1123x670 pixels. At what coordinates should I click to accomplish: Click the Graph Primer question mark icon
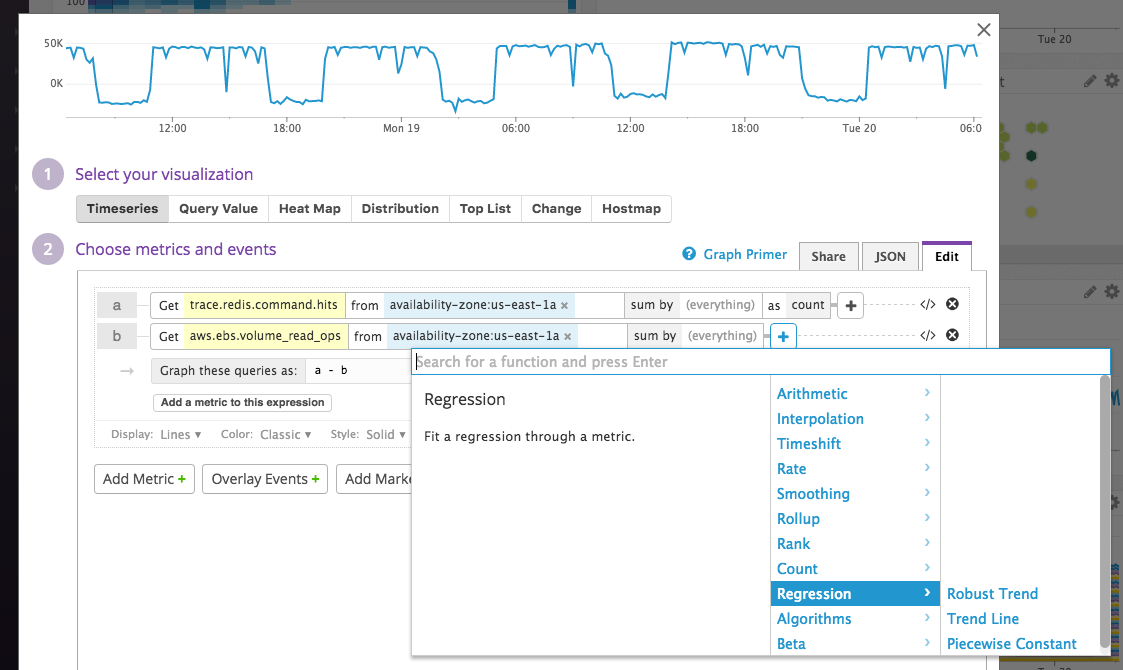pos(689,254)
